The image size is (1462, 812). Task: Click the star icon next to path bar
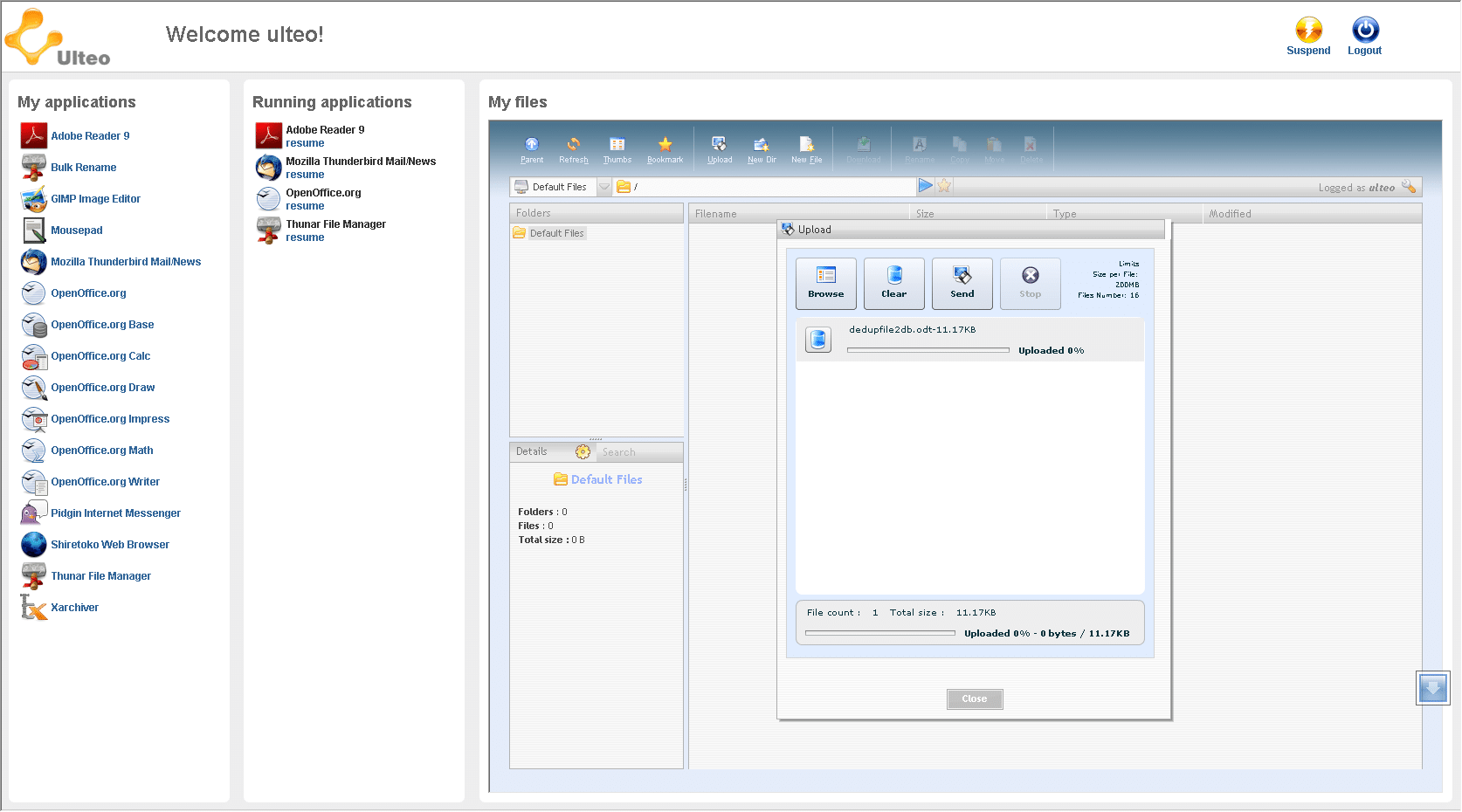(x=944, y=186)
